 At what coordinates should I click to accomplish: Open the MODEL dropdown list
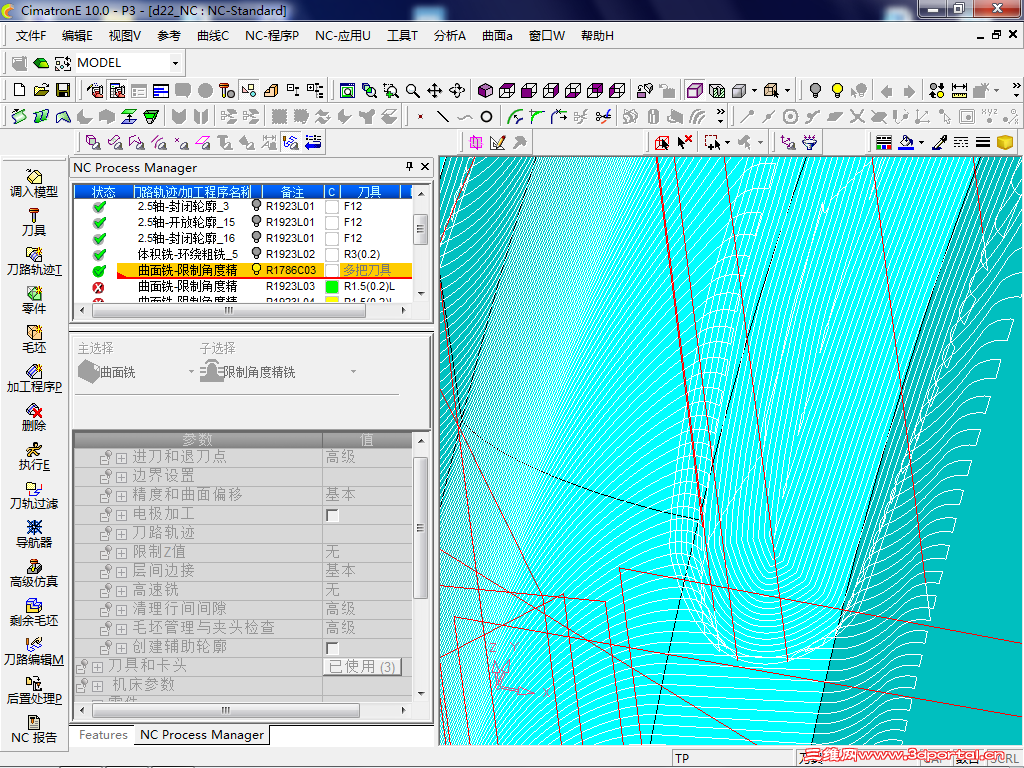coord(175,63)
